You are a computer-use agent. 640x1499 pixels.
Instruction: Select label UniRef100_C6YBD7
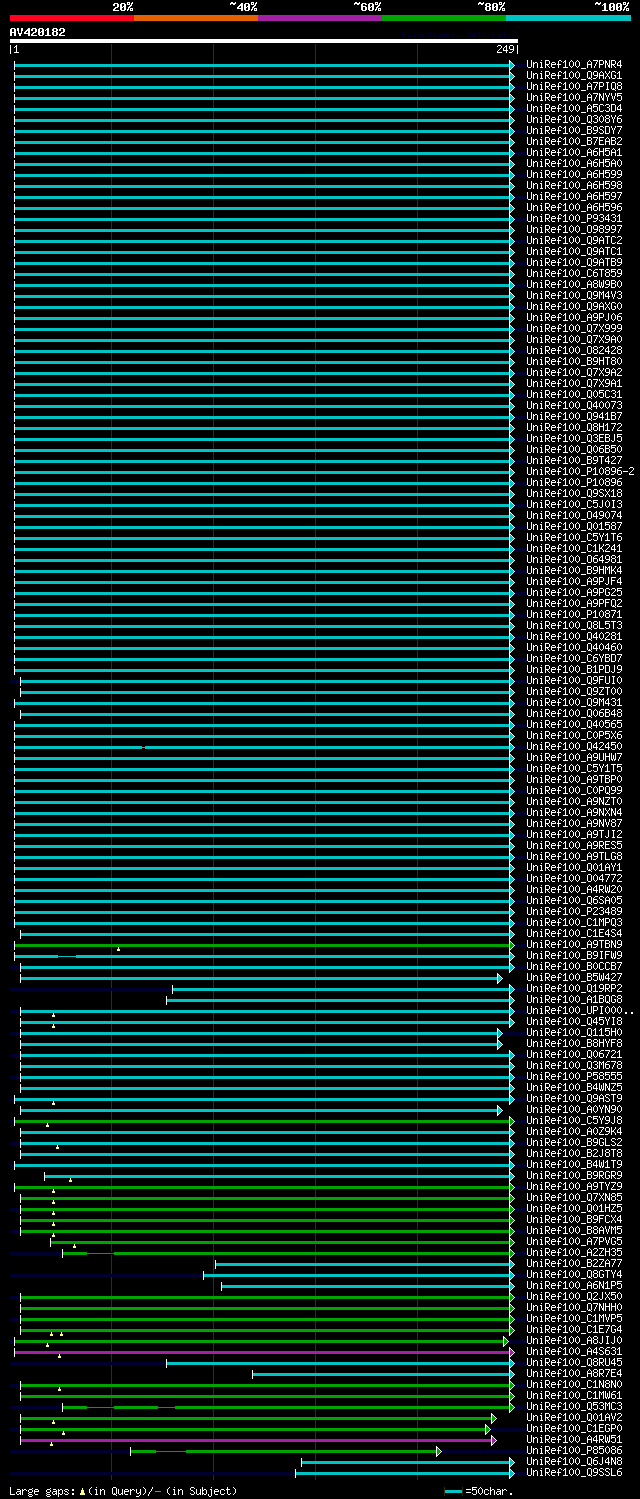pos(574,658)
